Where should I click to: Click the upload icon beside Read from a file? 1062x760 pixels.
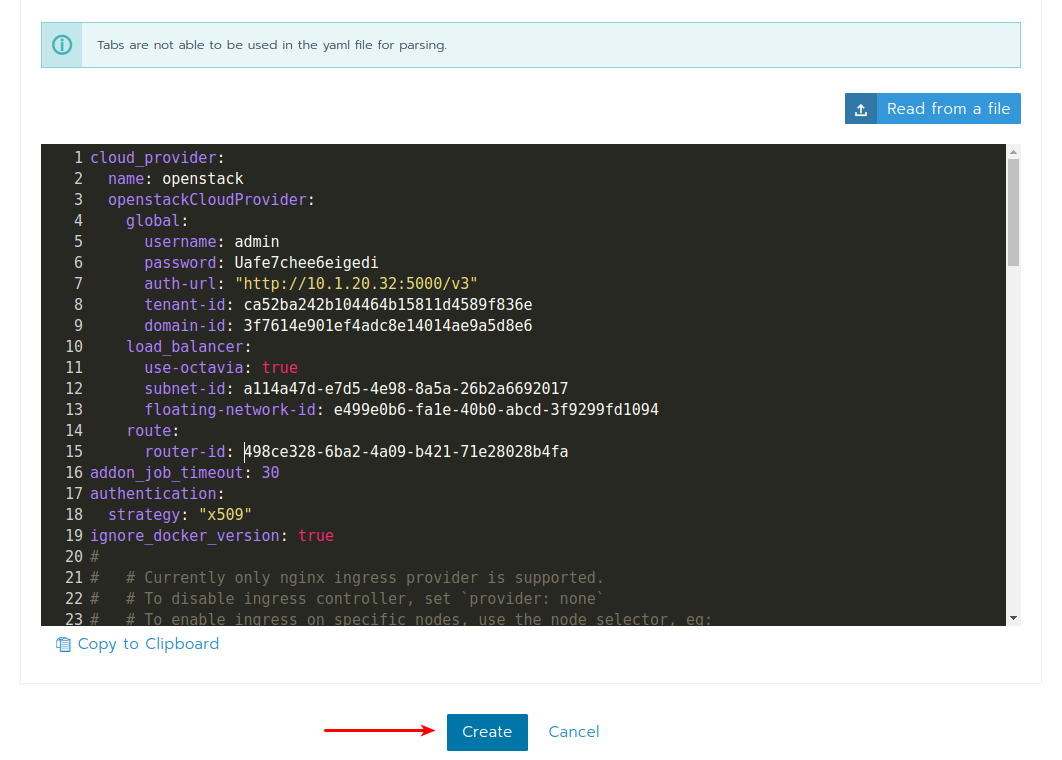(860, 109)
